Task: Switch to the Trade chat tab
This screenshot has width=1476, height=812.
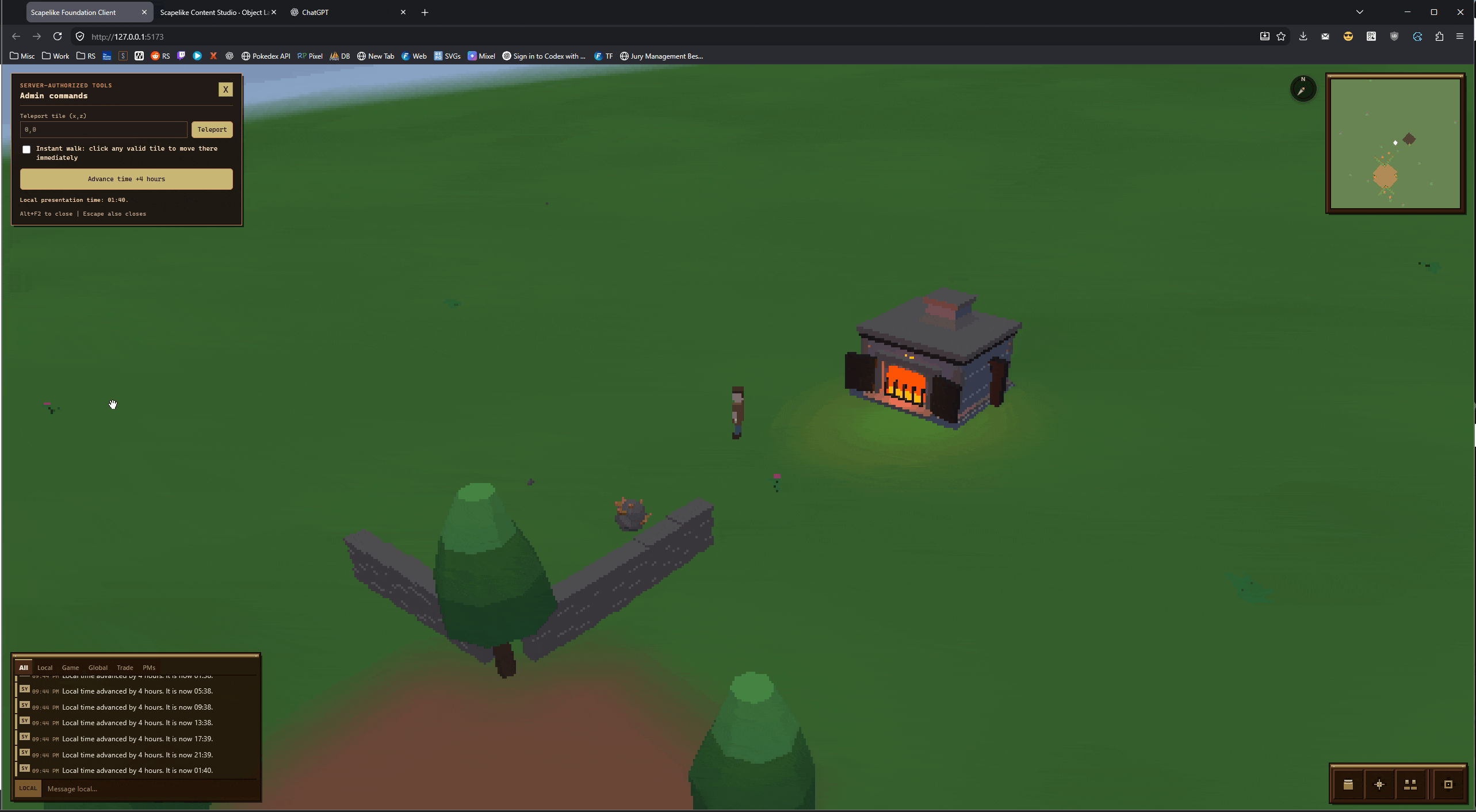Action: tap(125, 668)
